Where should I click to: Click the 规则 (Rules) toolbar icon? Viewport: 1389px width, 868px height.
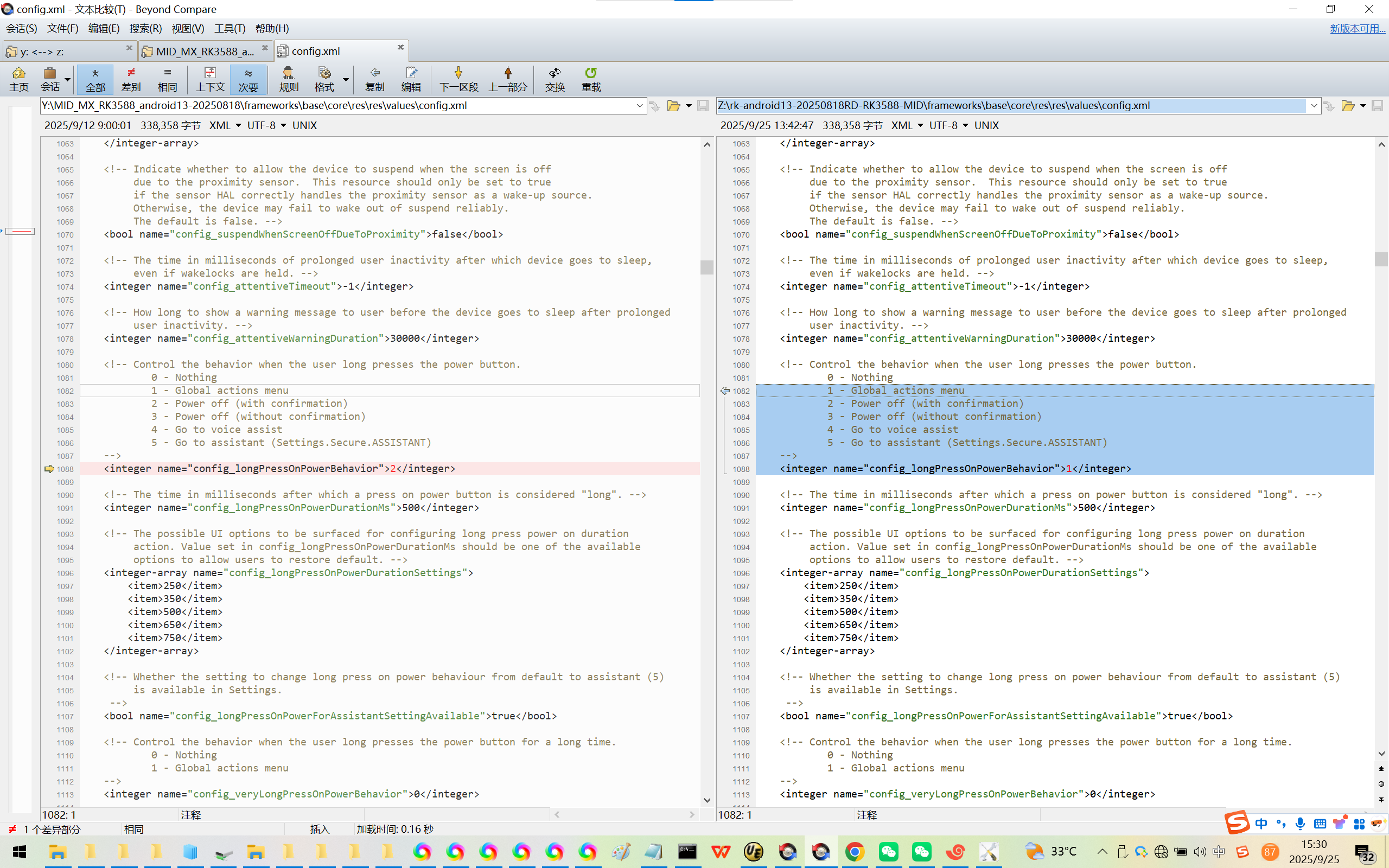tap(288, 79)
